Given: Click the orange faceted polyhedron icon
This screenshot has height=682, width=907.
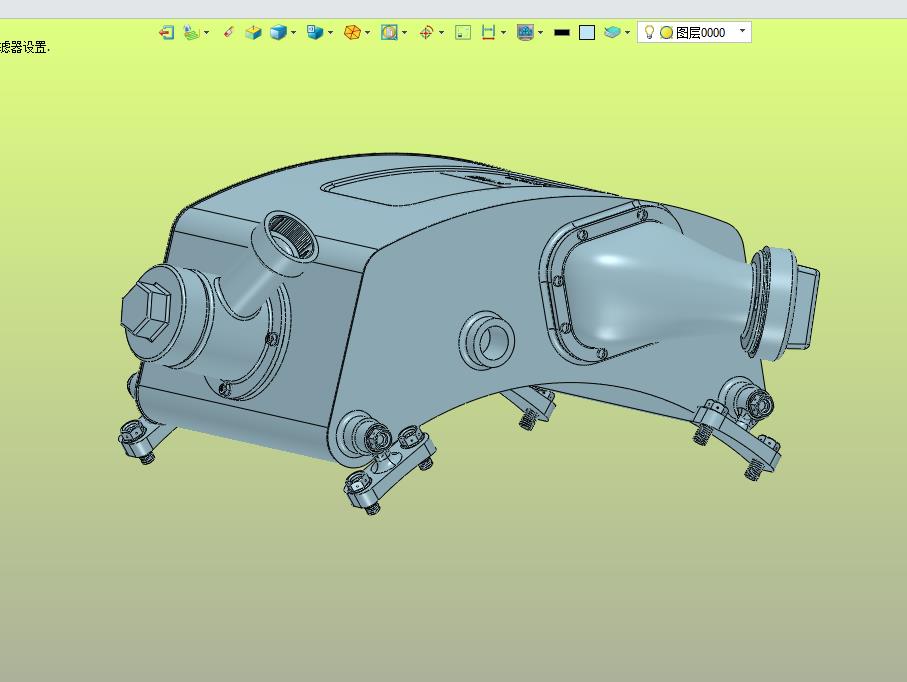Looking at the screenshot, I should click(x=352, y=32).
